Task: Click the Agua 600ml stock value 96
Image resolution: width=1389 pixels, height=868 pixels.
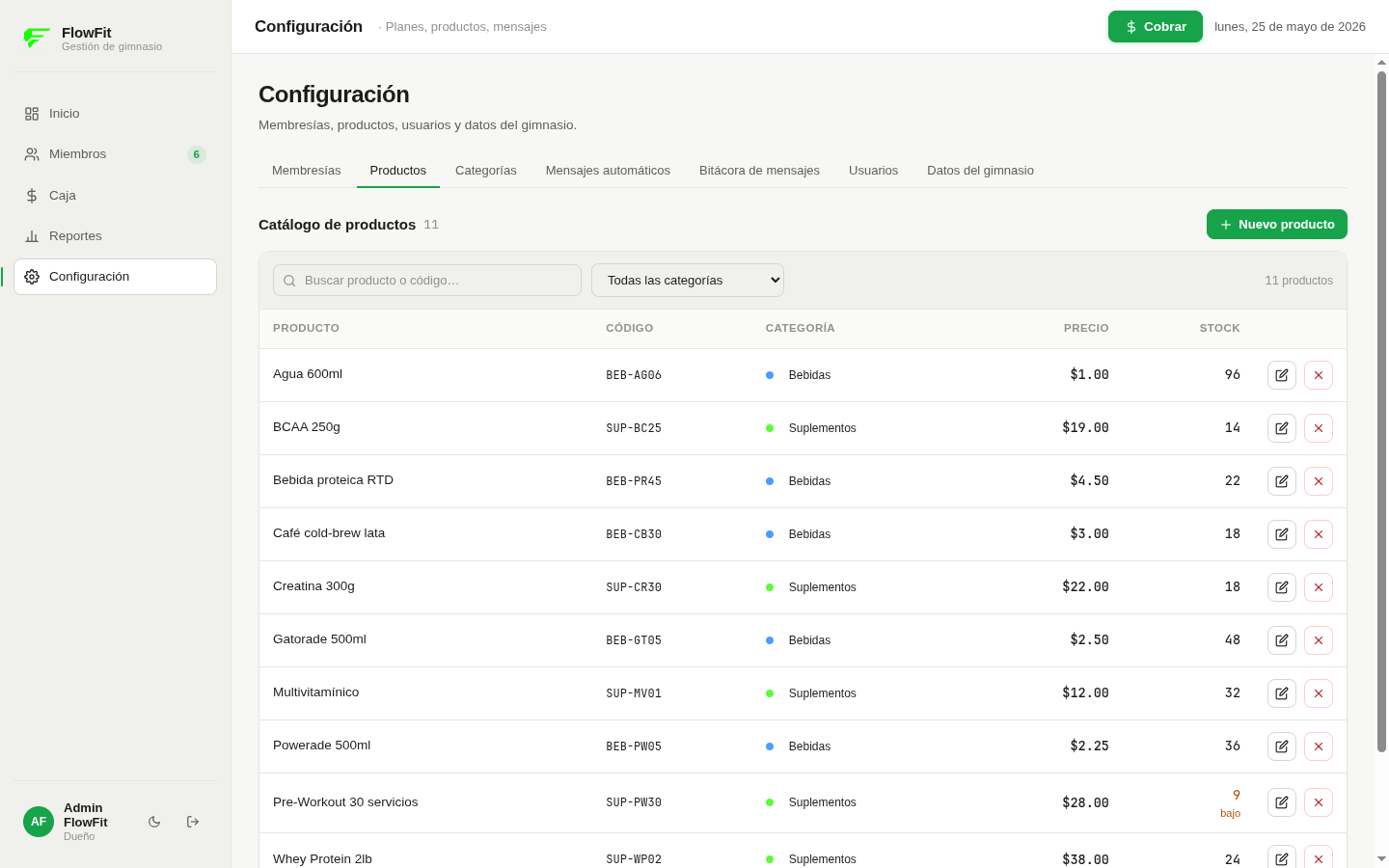Action: (1232, 374)
